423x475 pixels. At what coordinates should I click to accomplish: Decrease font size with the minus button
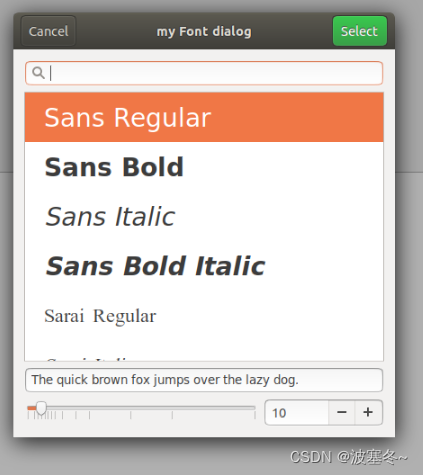(342, 413)
